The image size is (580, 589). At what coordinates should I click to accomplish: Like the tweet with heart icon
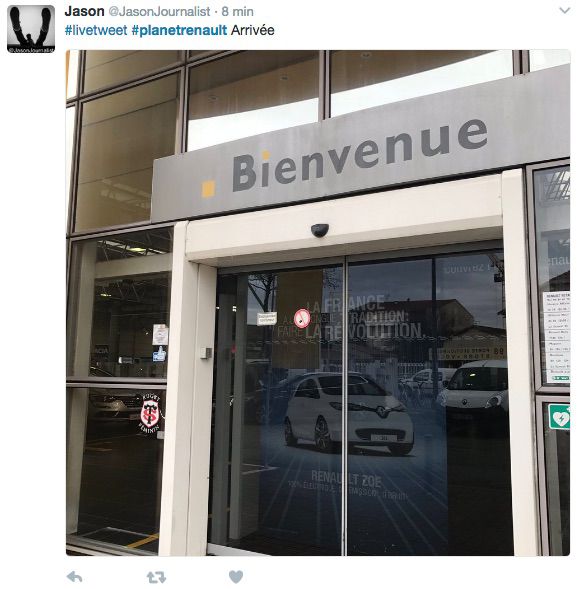236,577
